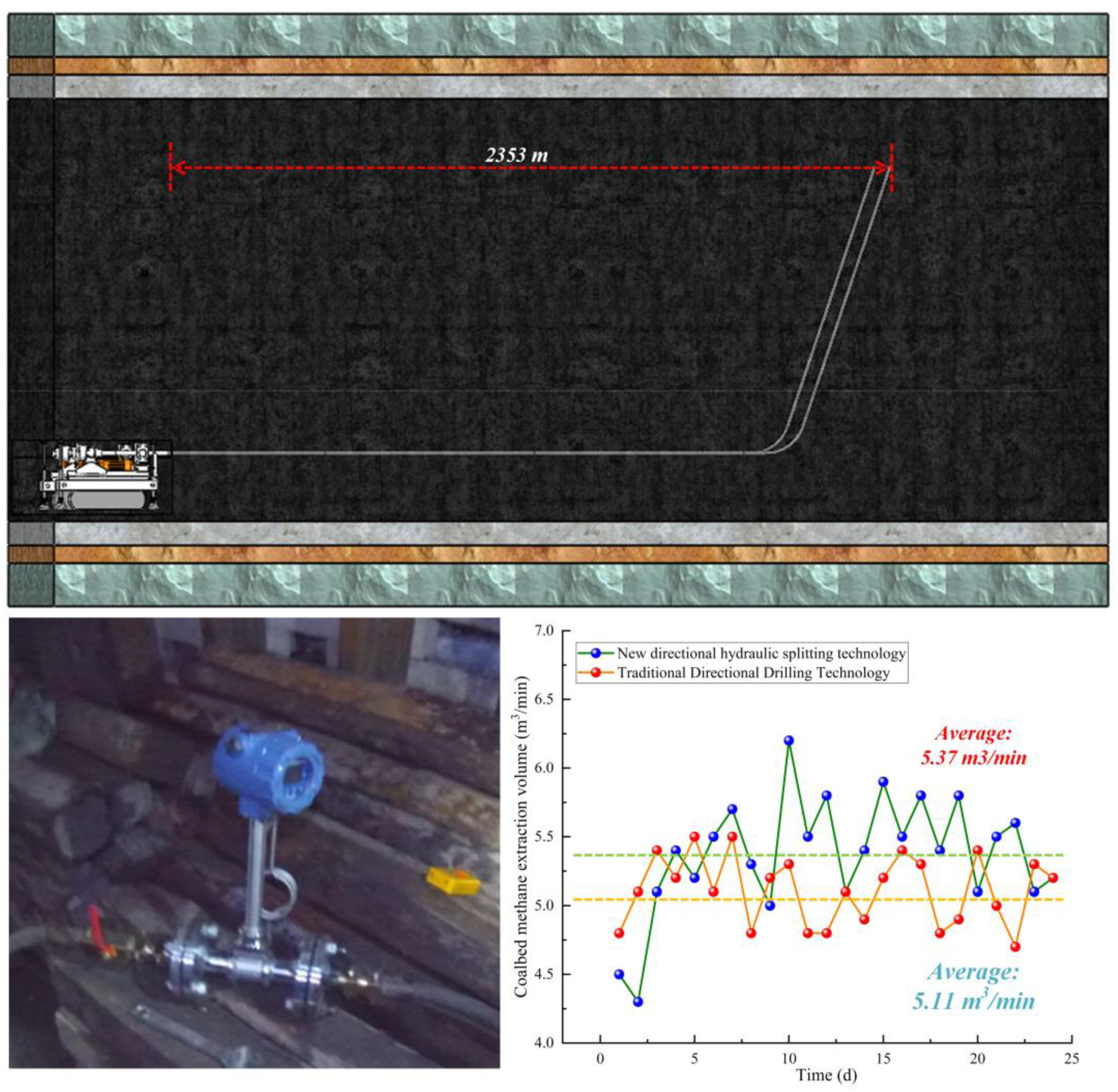
Task: Click the lowest blue data point at day 2
Action: click(638, 1002)
